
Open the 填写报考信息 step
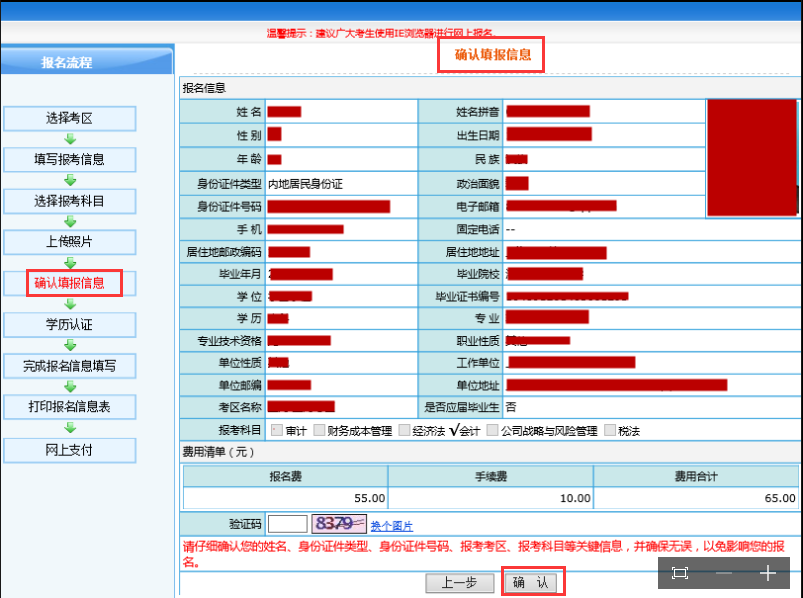[x=69, y=159]
